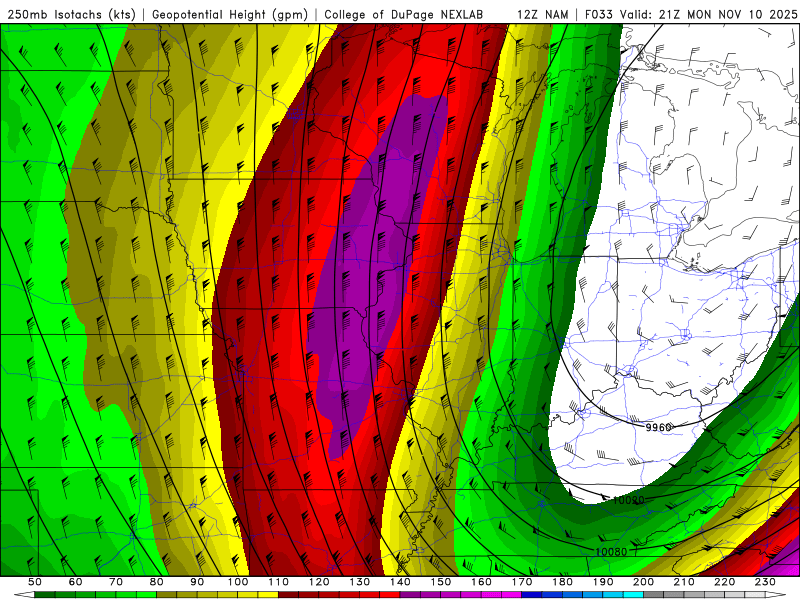800x600 pixels.
Task: Click the 150 value on the color scale
Action: (x=441, y=582)
